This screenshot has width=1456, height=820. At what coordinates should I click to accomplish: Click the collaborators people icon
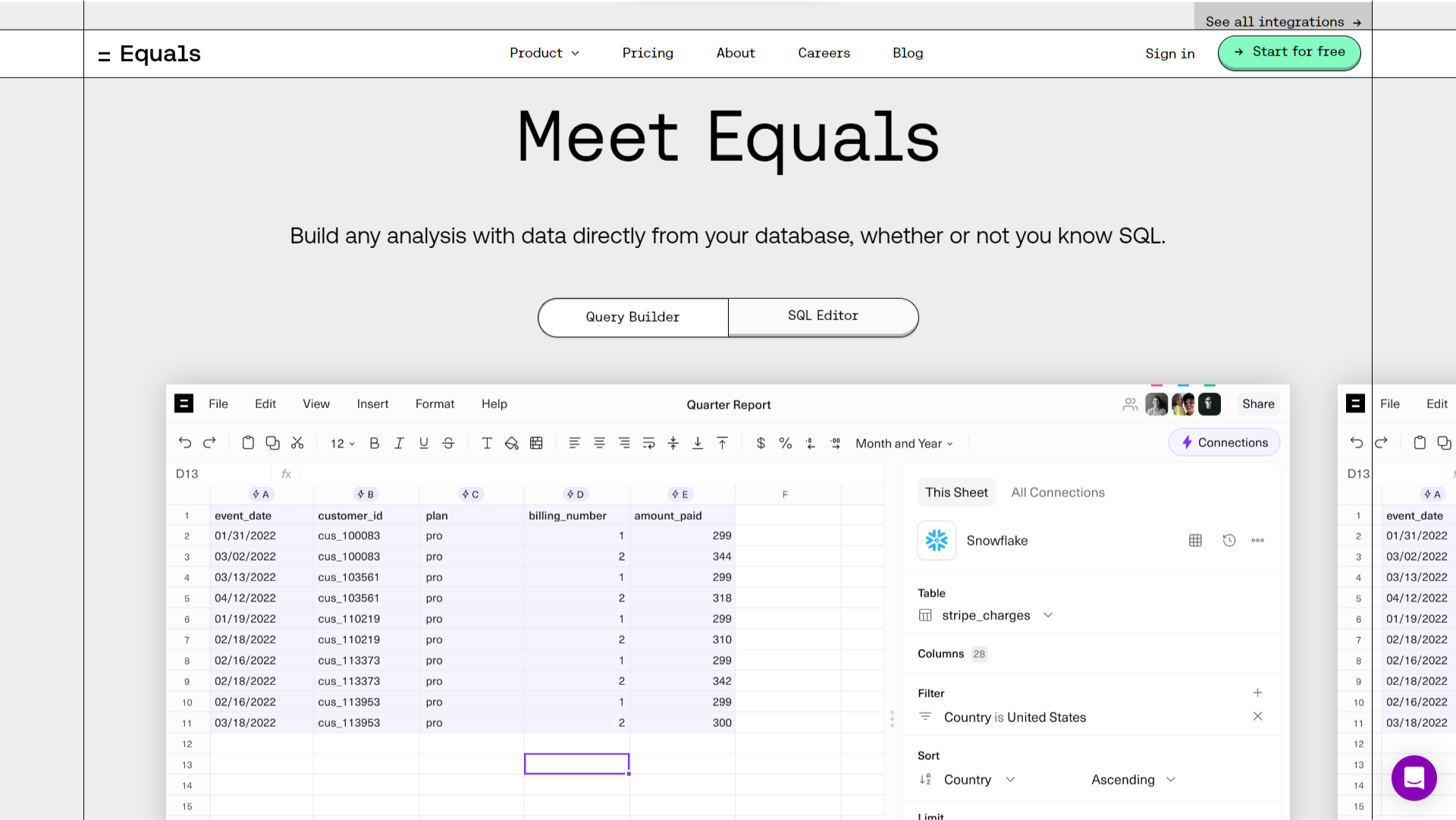[x=1130, y=404]
